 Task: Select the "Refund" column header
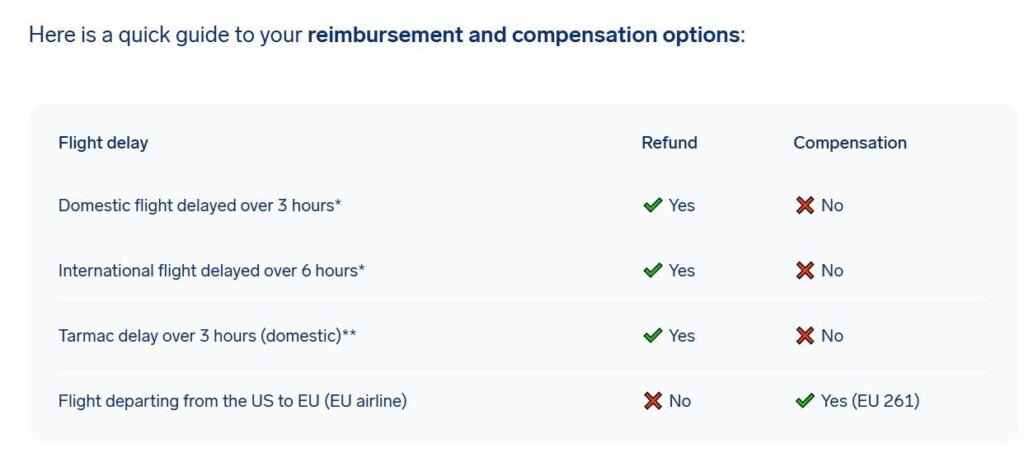669,142
